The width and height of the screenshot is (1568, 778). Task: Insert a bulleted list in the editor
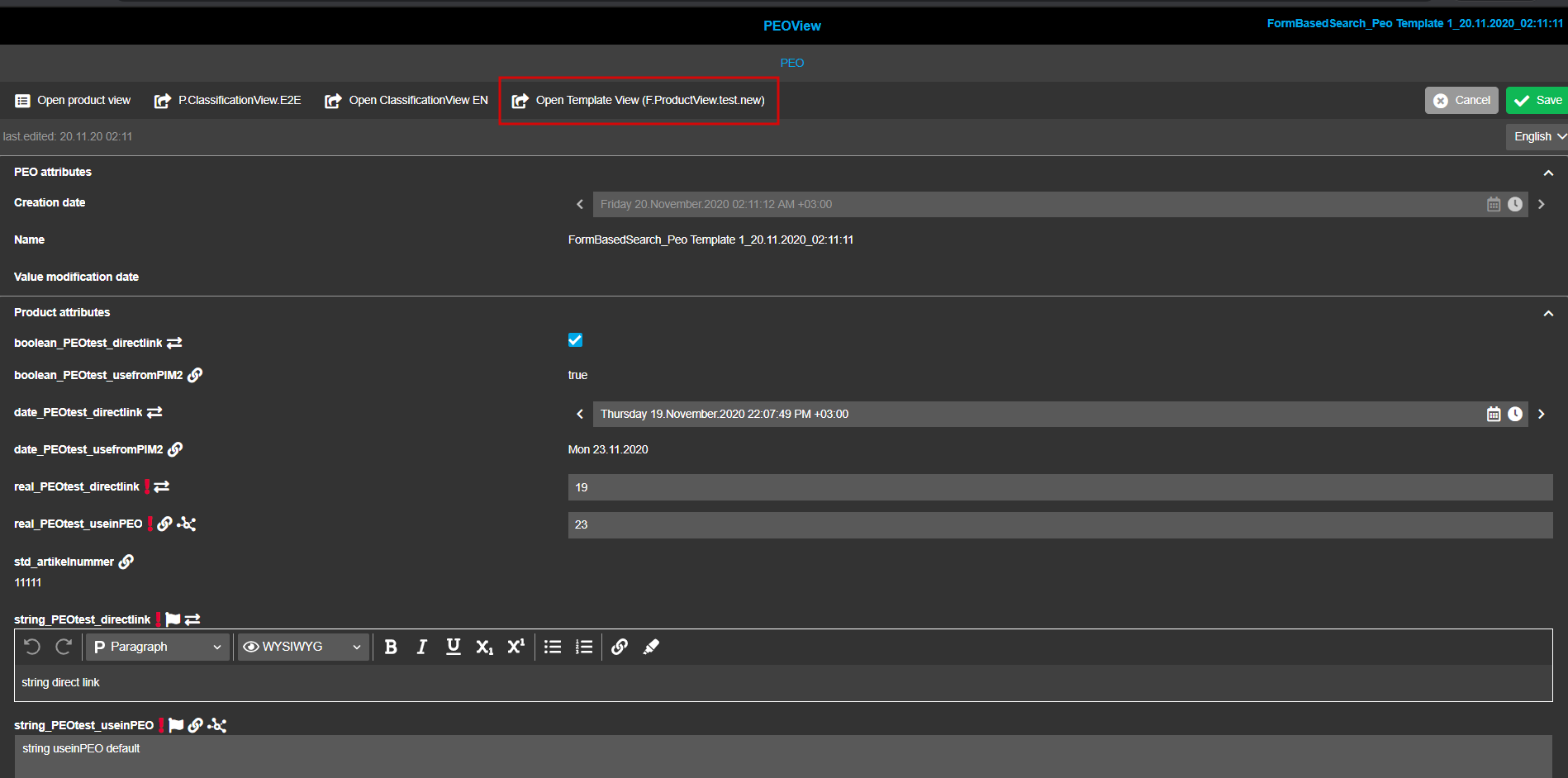click(552, 647)
